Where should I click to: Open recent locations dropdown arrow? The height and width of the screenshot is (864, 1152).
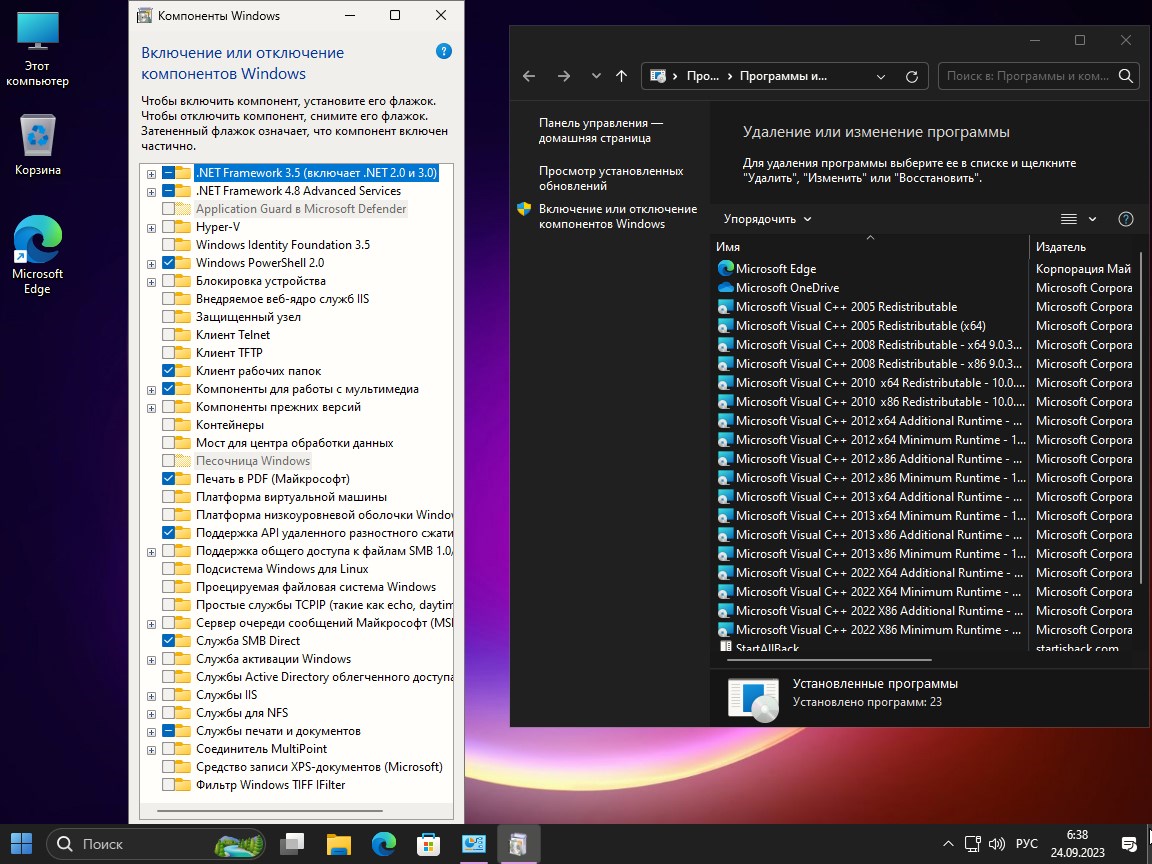point(596,76)
